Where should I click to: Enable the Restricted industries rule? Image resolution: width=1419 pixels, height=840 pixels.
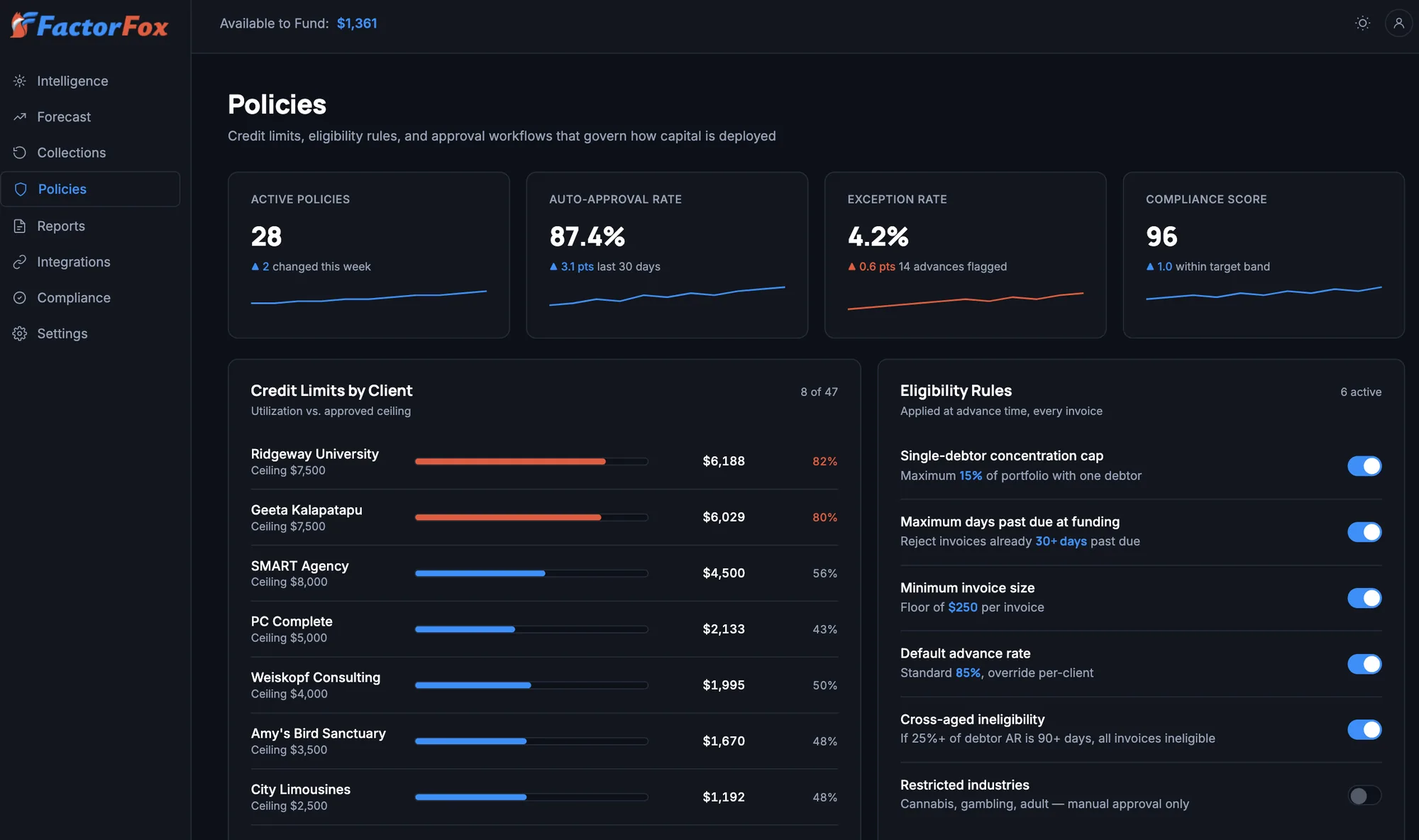pos(1364,795)
